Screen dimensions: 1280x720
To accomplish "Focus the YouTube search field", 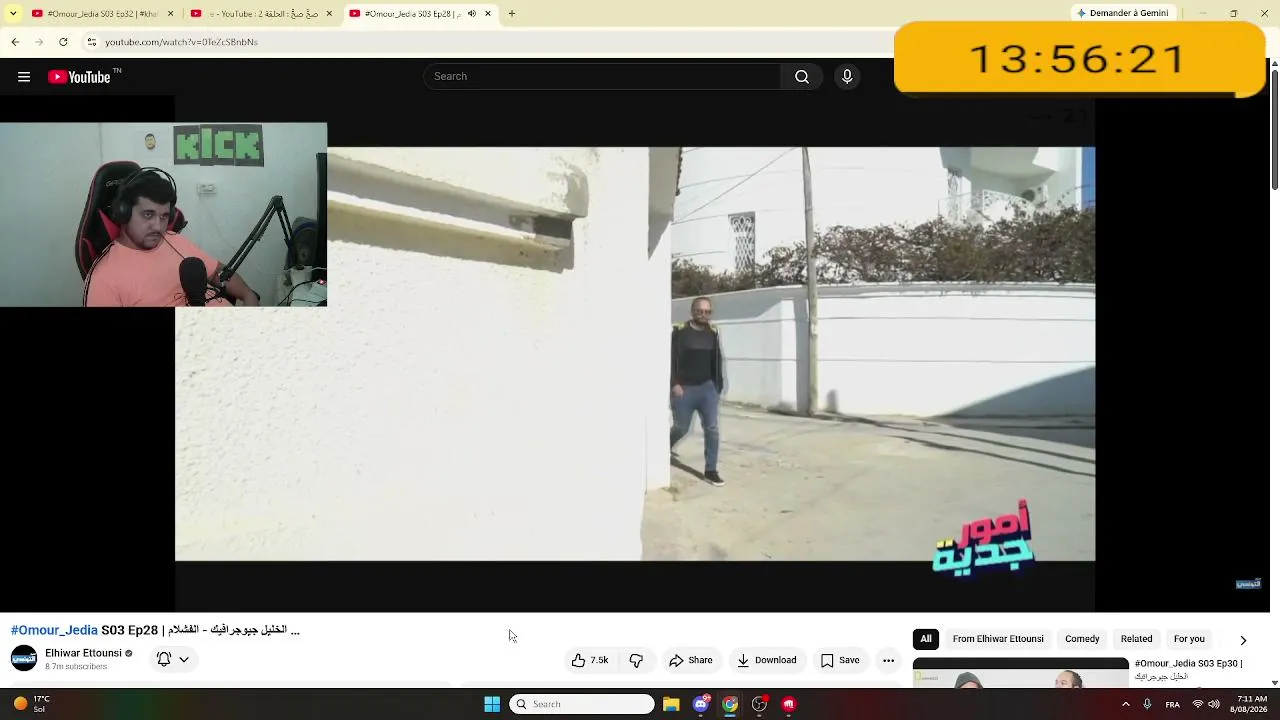I will (x=602, y=77).
